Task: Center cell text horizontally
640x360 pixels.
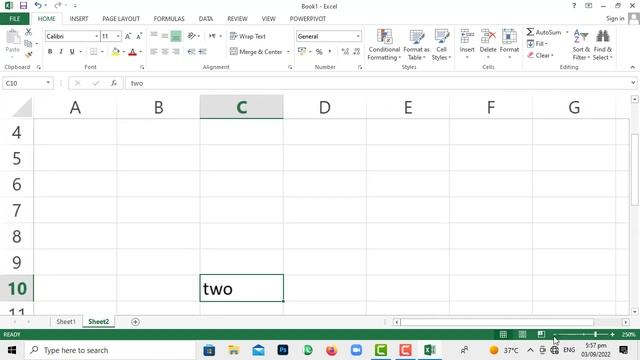Action: (164, 51)
